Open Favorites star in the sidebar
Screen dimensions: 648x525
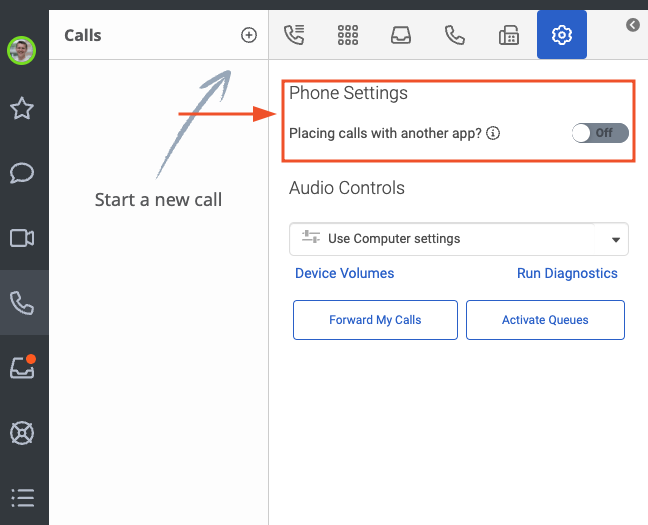point(22,108)
